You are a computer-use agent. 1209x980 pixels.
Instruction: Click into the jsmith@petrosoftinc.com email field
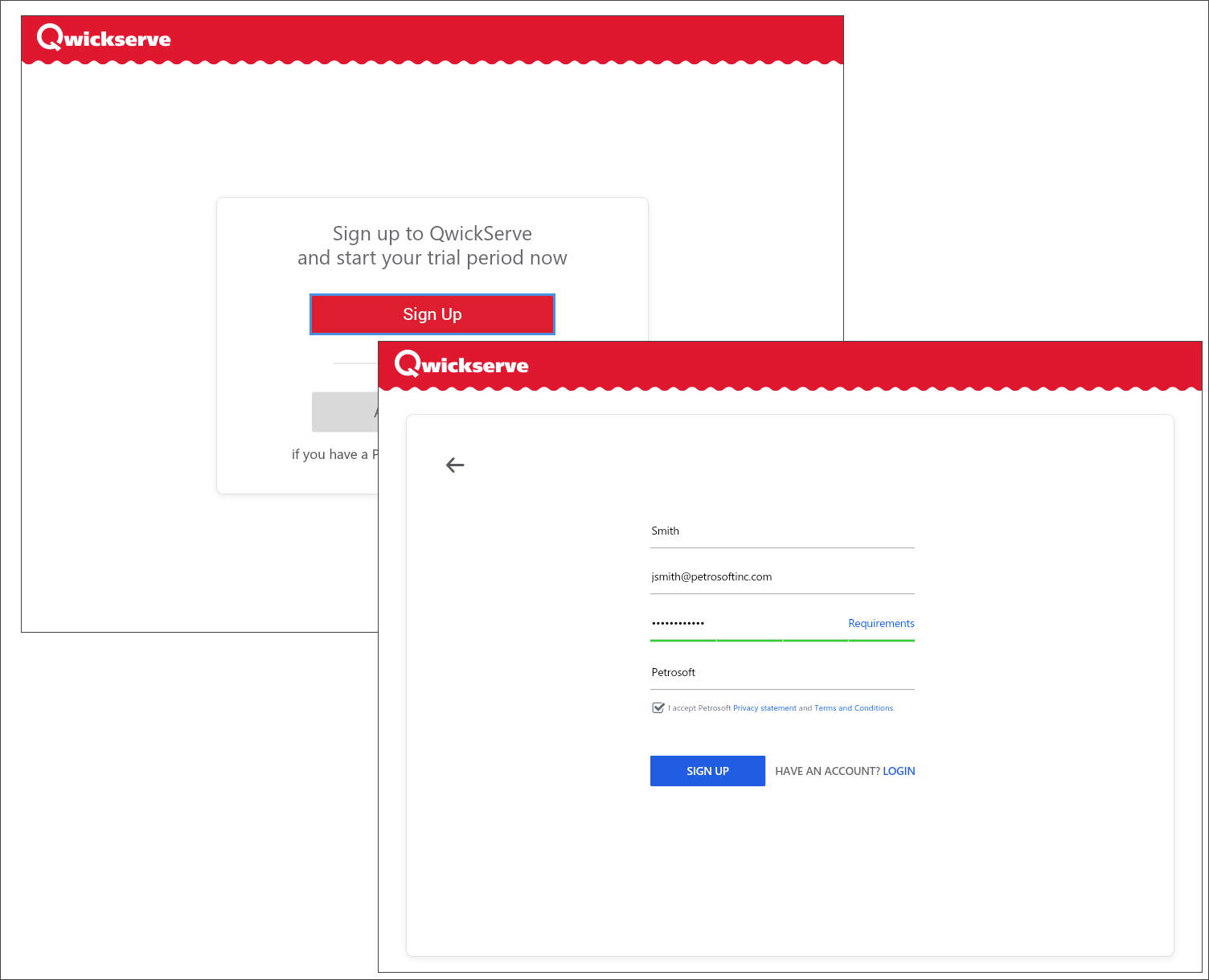781,577
